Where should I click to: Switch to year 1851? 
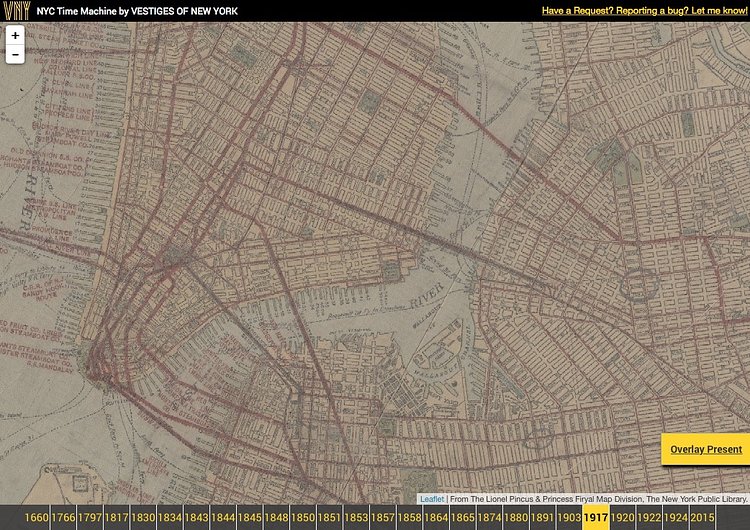[330, 517]
